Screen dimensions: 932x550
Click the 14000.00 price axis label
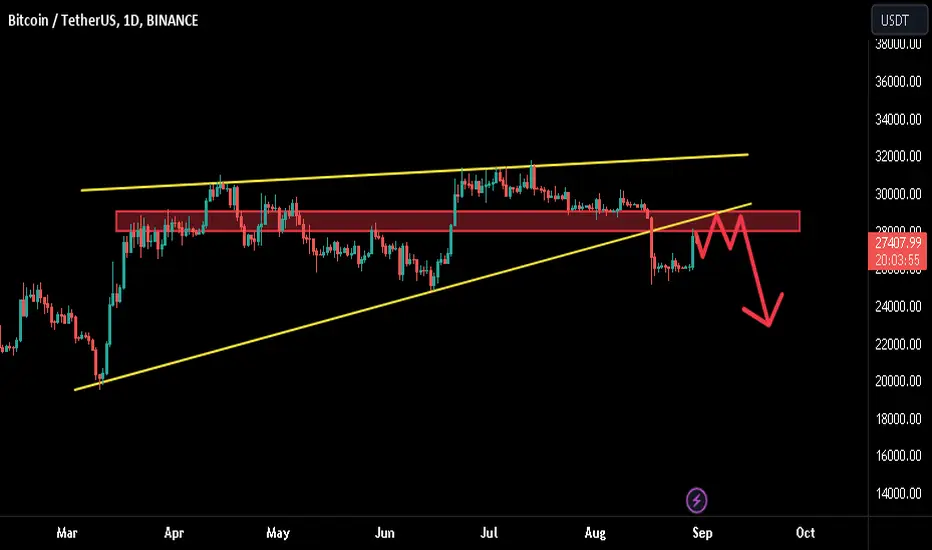[898, 494]
